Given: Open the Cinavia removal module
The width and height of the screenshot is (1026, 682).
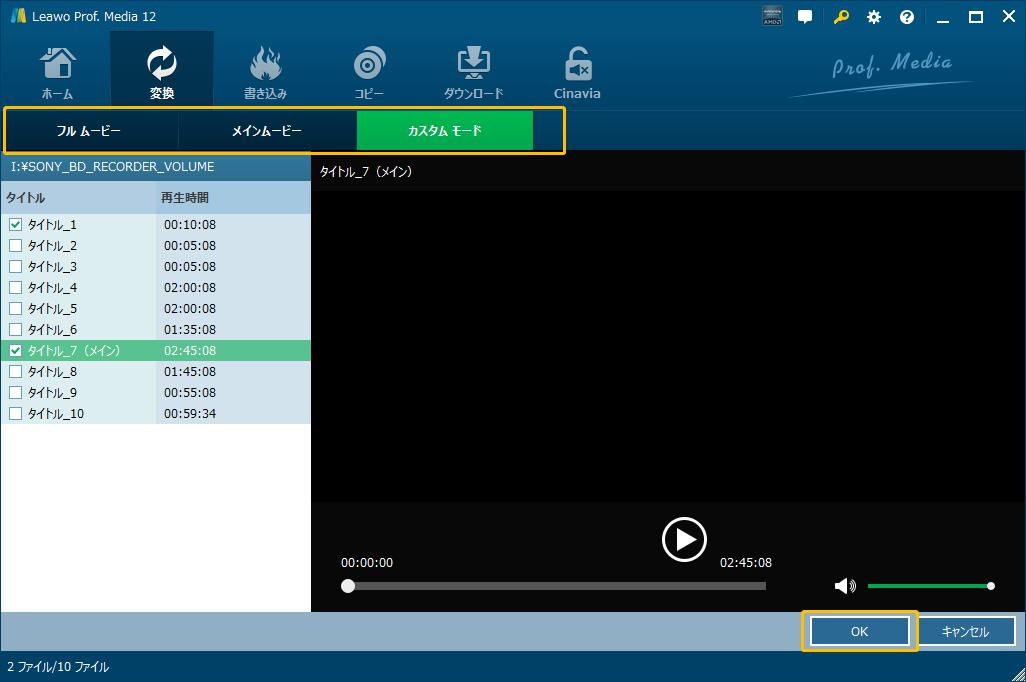Looking at the screenshot, I should [x=577, y=73].
